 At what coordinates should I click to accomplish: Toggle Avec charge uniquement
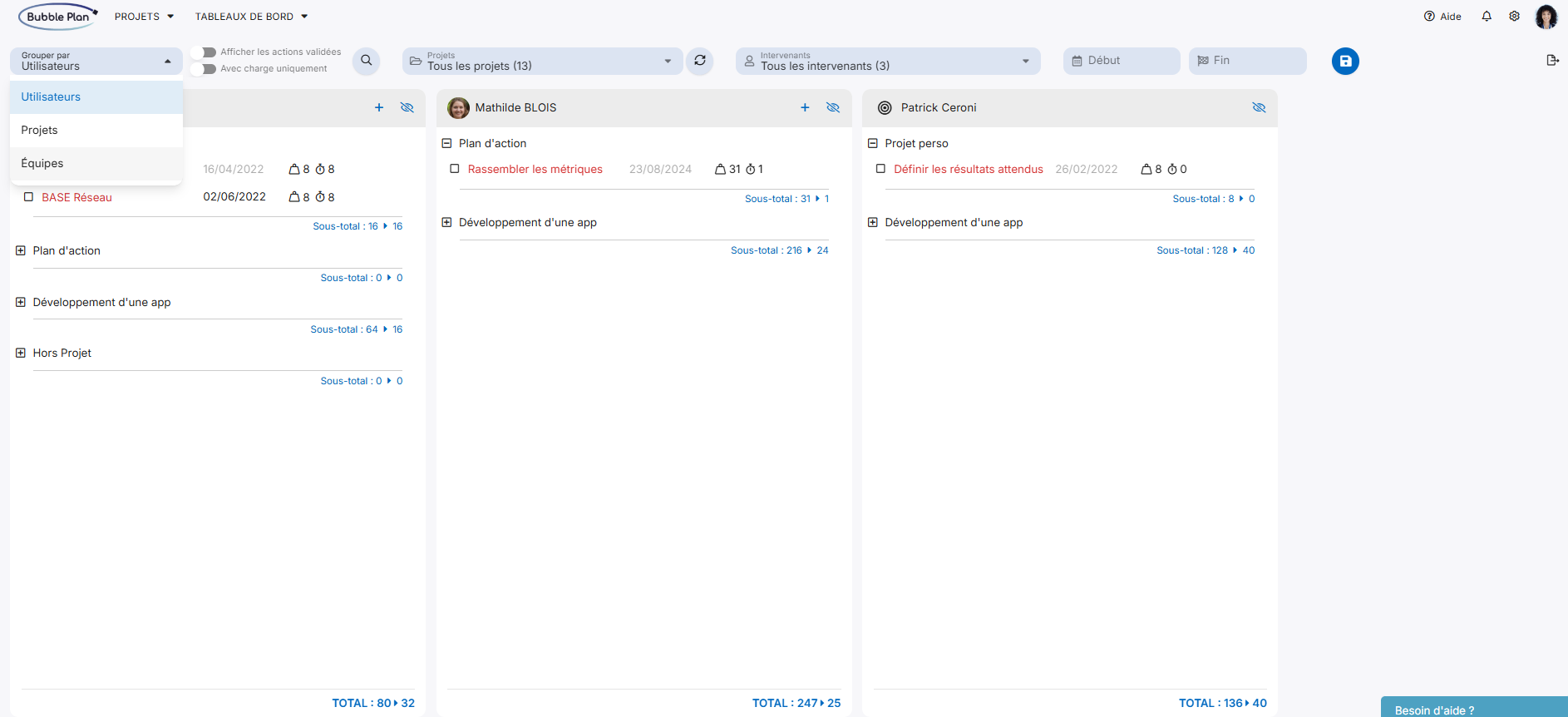click(x=204, y=69)
